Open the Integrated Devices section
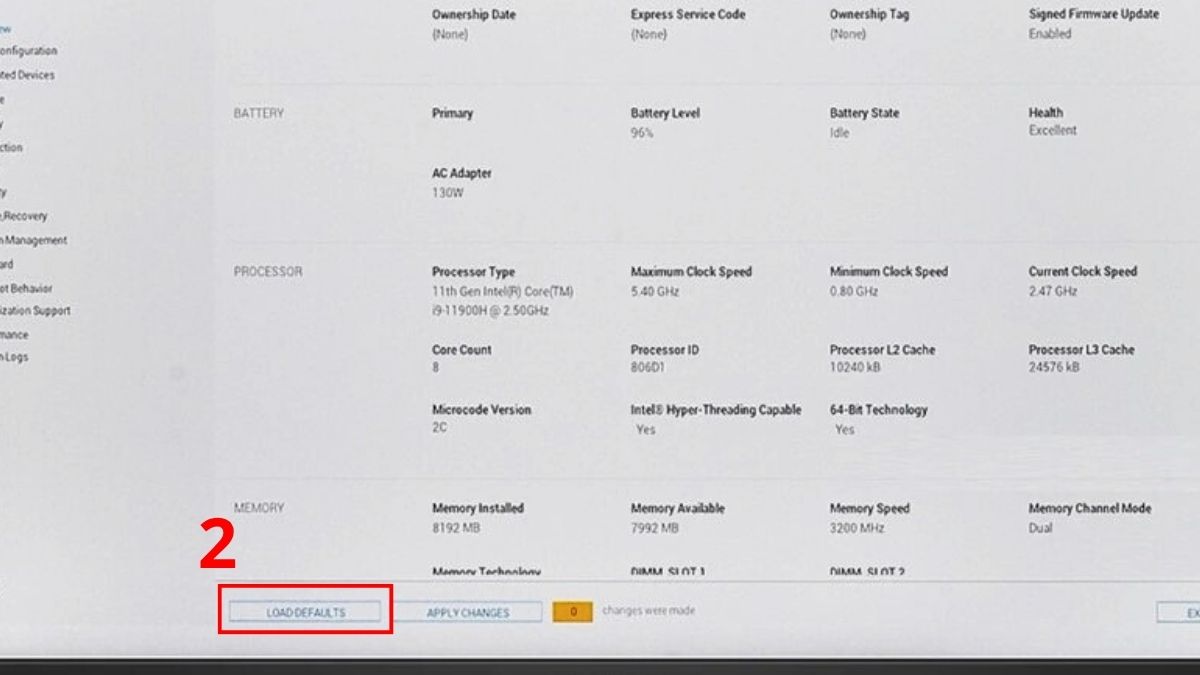Image resolution: width=1200 pixels, height=675 pixels. pos(30,74)
